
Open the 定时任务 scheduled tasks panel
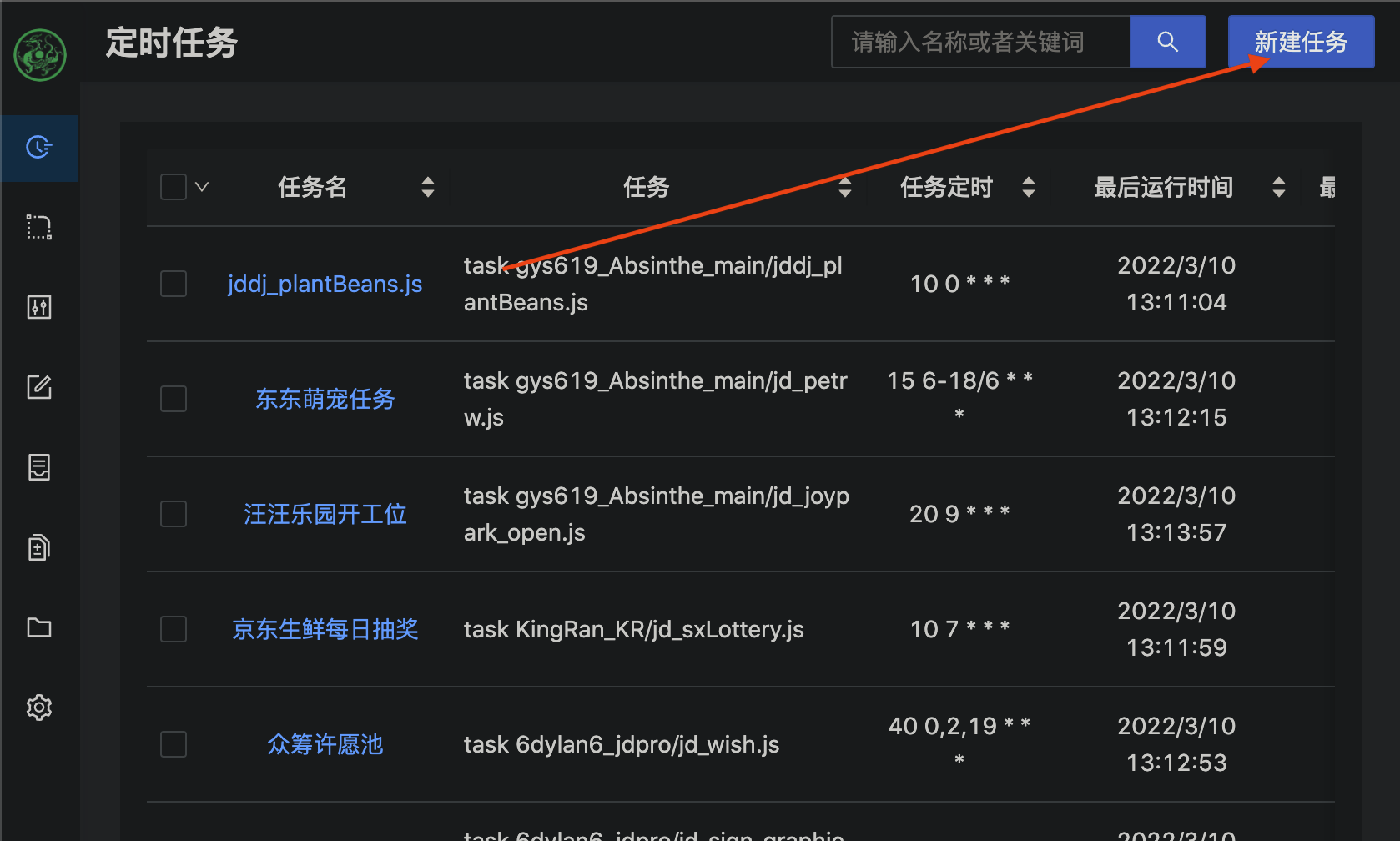(x=38, y=148)
